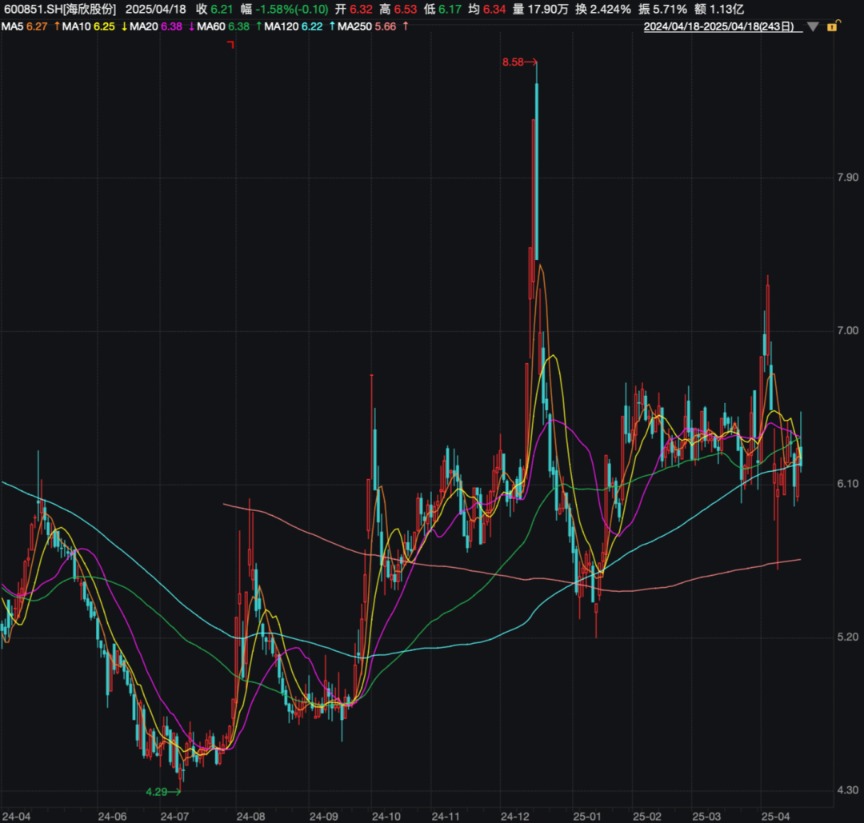Click the small red corner marker near 24-08
This screenshot has width=864, height=823.
pyautogui.click(x=231, y=44)
